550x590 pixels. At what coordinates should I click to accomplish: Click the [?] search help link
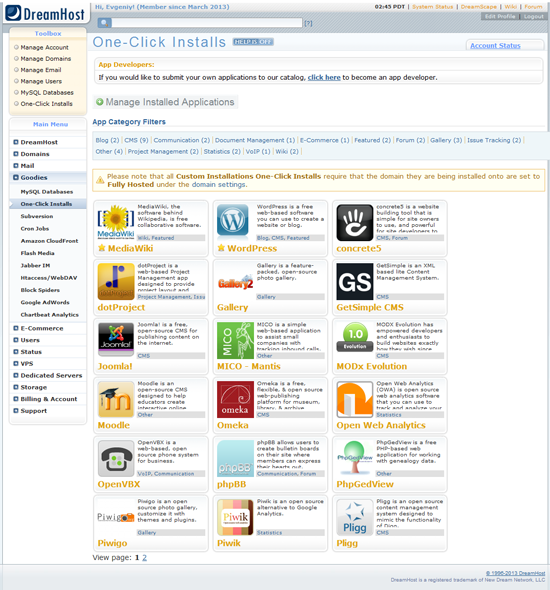tap(308, 23)
